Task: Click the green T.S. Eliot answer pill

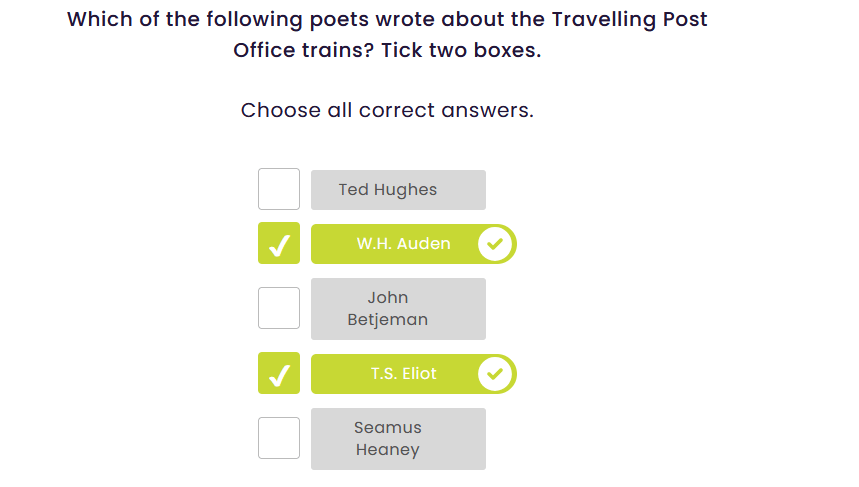Action: click(403, 374)
